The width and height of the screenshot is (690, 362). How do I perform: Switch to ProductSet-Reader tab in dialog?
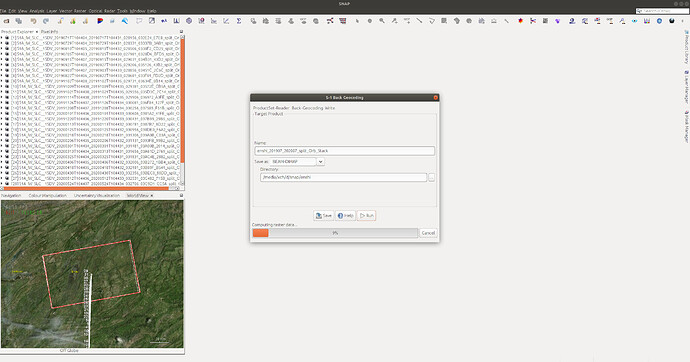pos(271,108)
